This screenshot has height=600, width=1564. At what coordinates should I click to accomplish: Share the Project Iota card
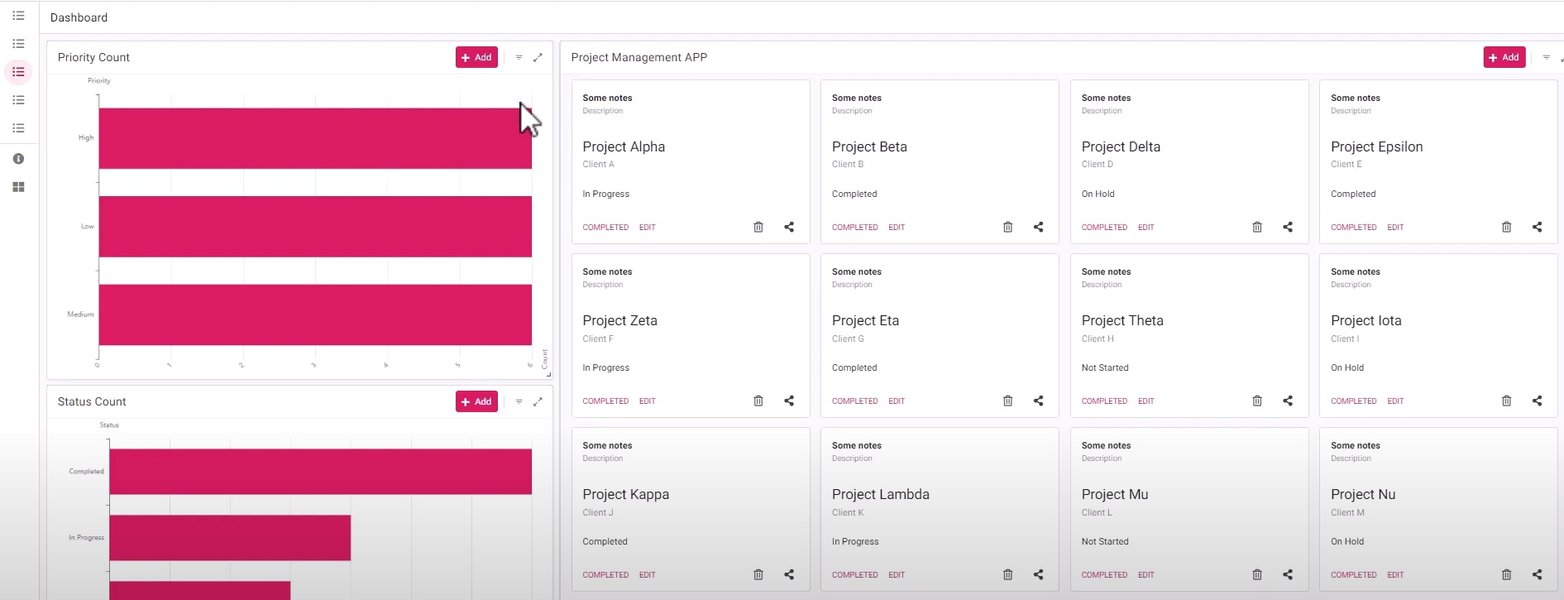(1537, 401)
